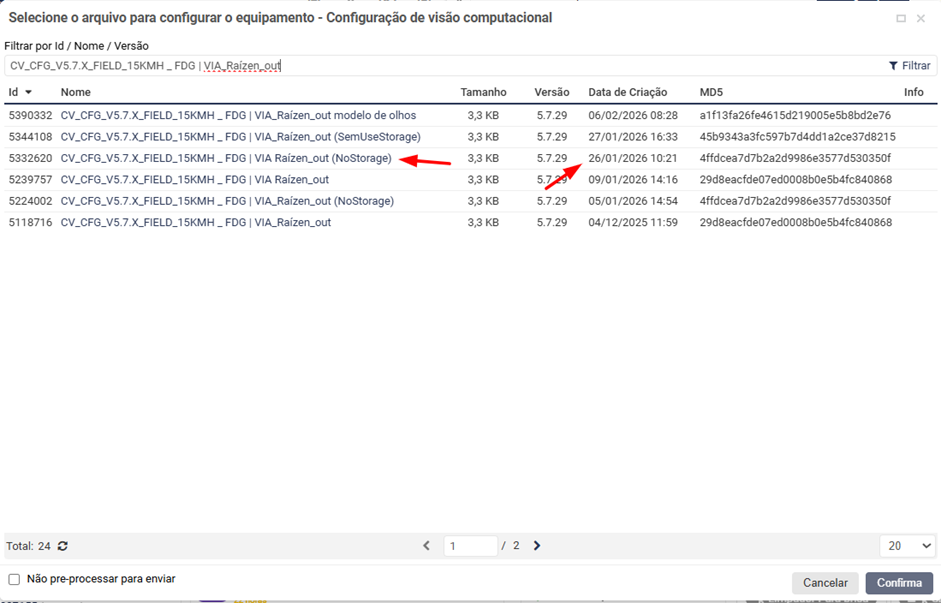Click the Tamanho column header
The image size is (941, 603).
[x=483, y=92]
